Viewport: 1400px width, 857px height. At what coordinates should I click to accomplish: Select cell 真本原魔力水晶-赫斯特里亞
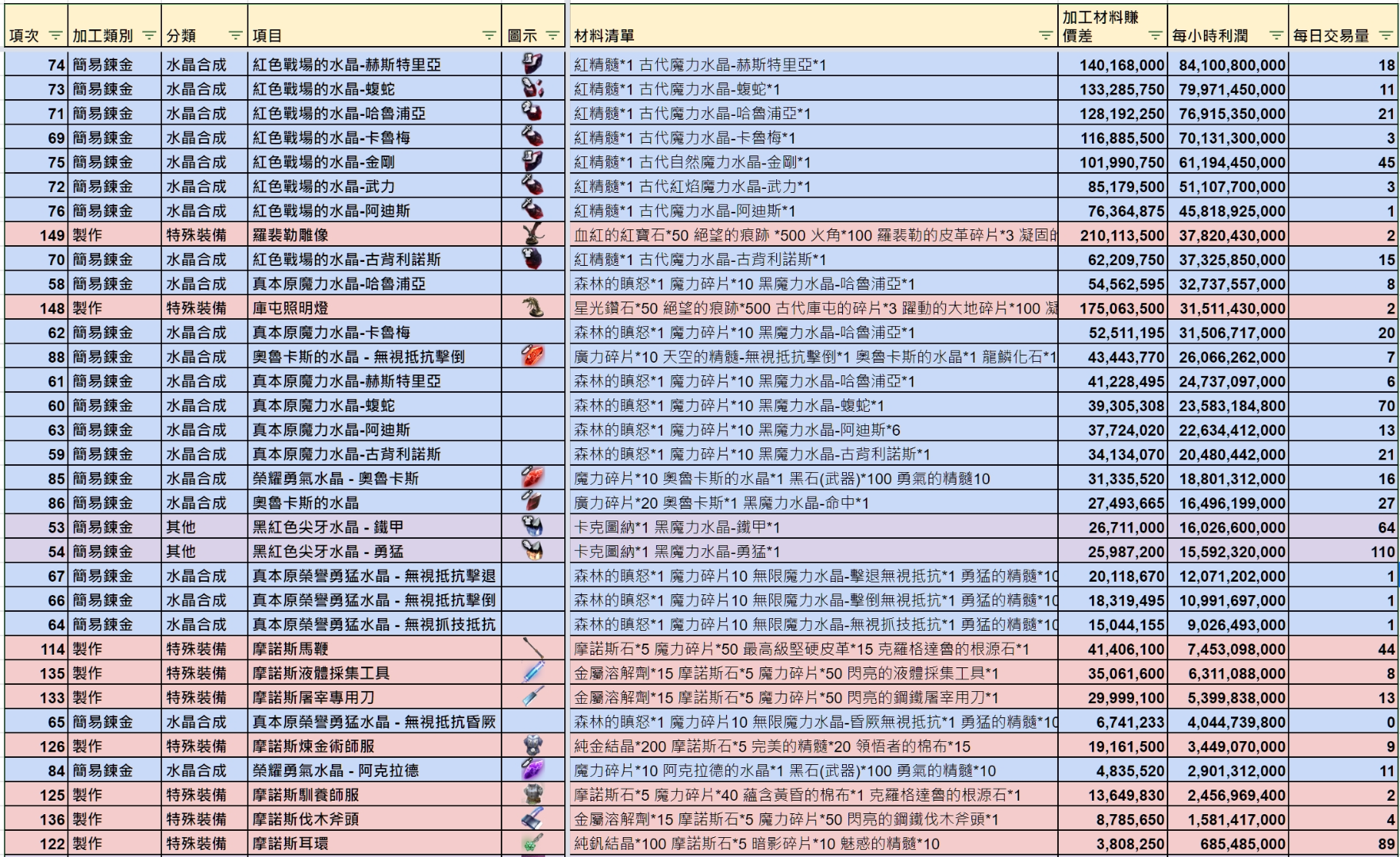tap(375, 381)
